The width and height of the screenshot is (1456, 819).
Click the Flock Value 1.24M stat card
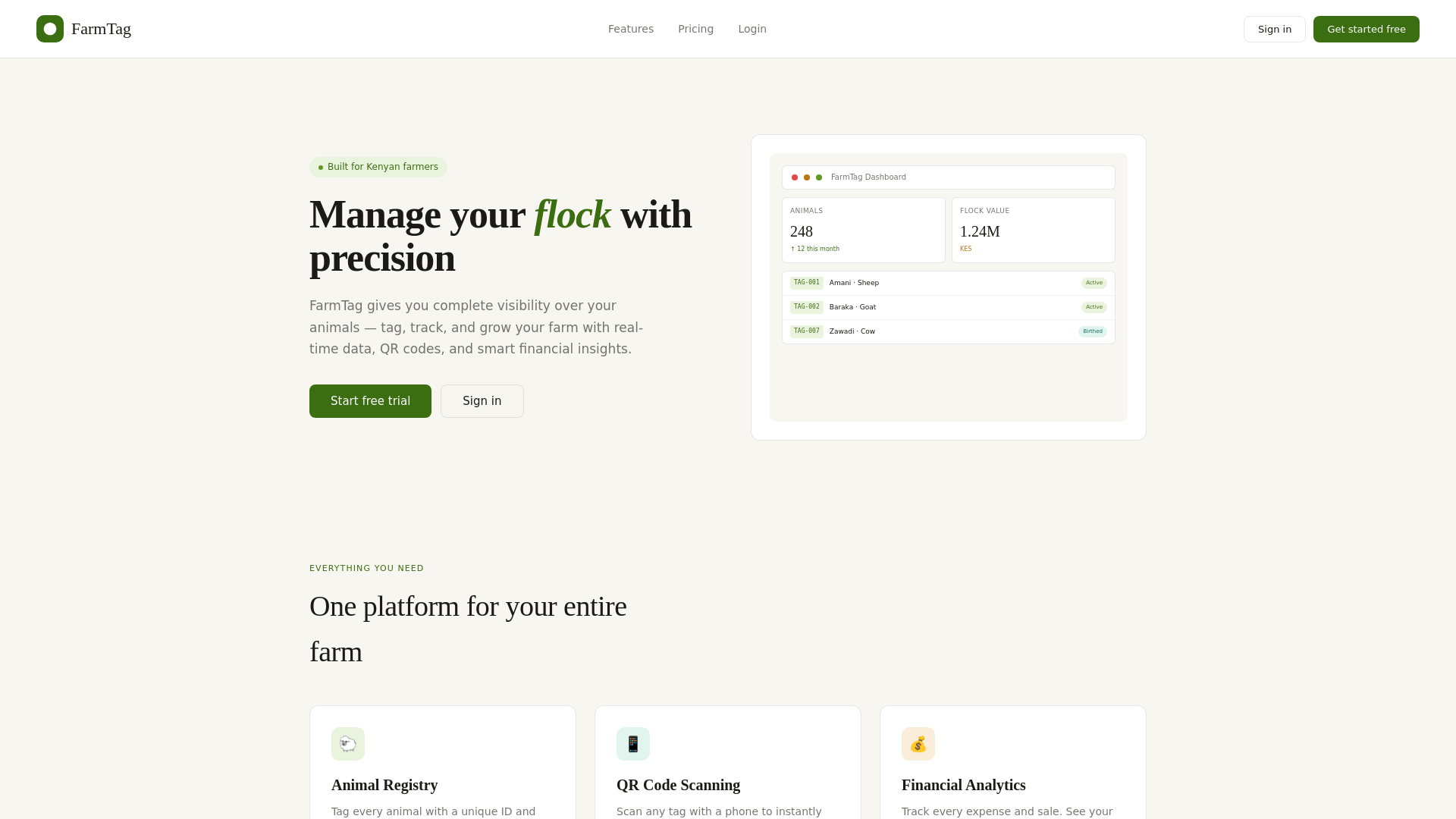(x=1034, y=231)
